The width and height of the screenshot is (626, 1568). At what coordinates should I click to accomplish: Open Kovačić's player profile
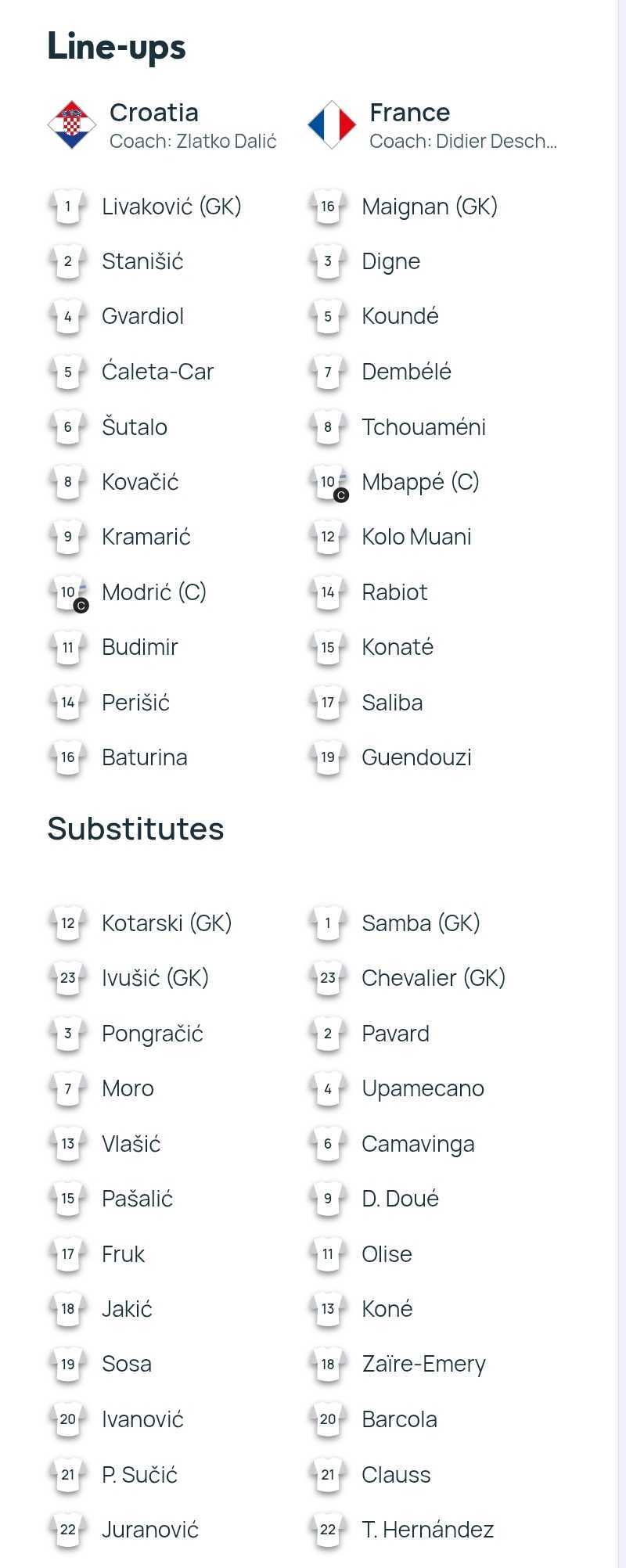140,482
